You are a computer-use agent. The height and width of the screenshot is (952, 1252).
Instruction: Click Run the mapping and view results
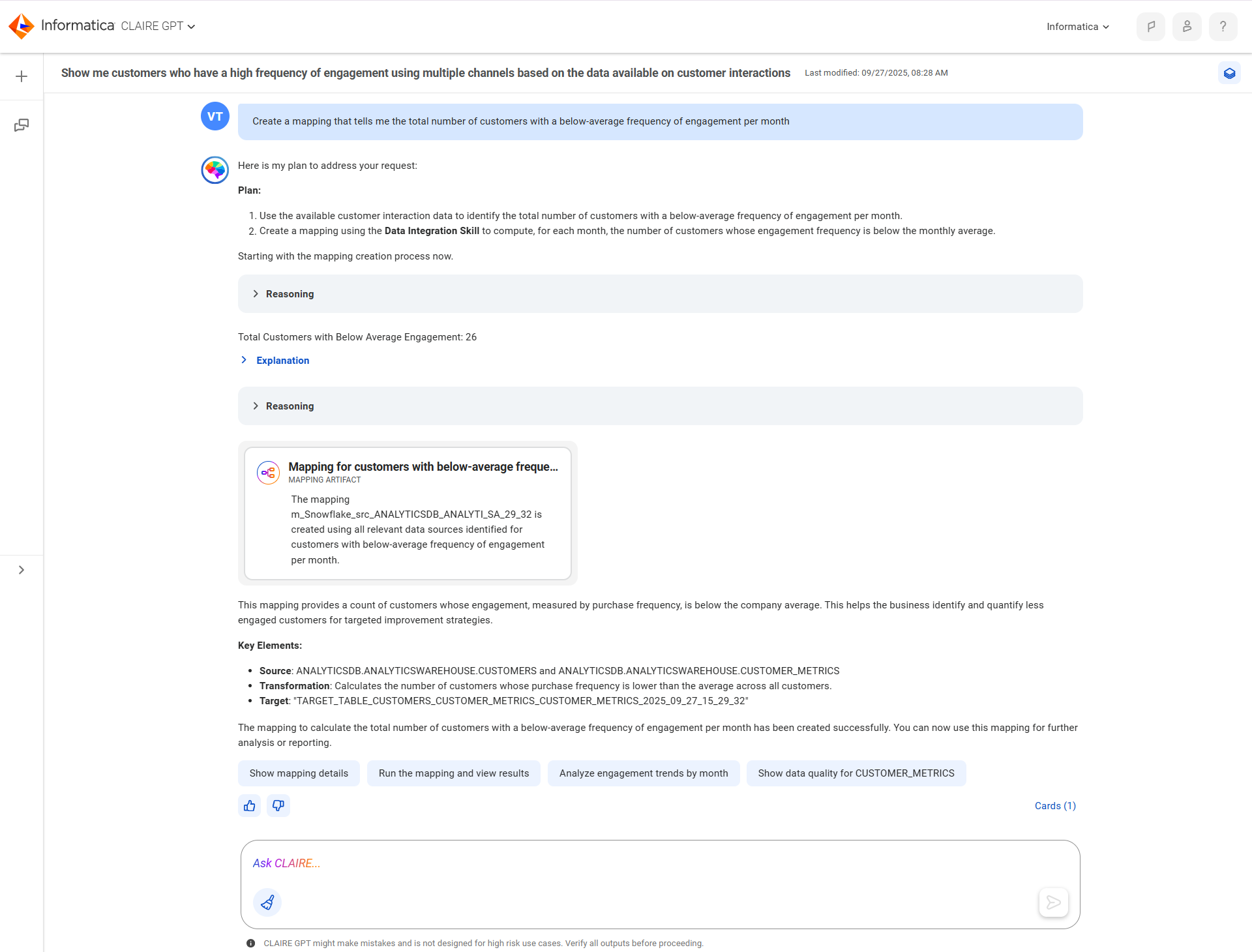click(454, 773)
